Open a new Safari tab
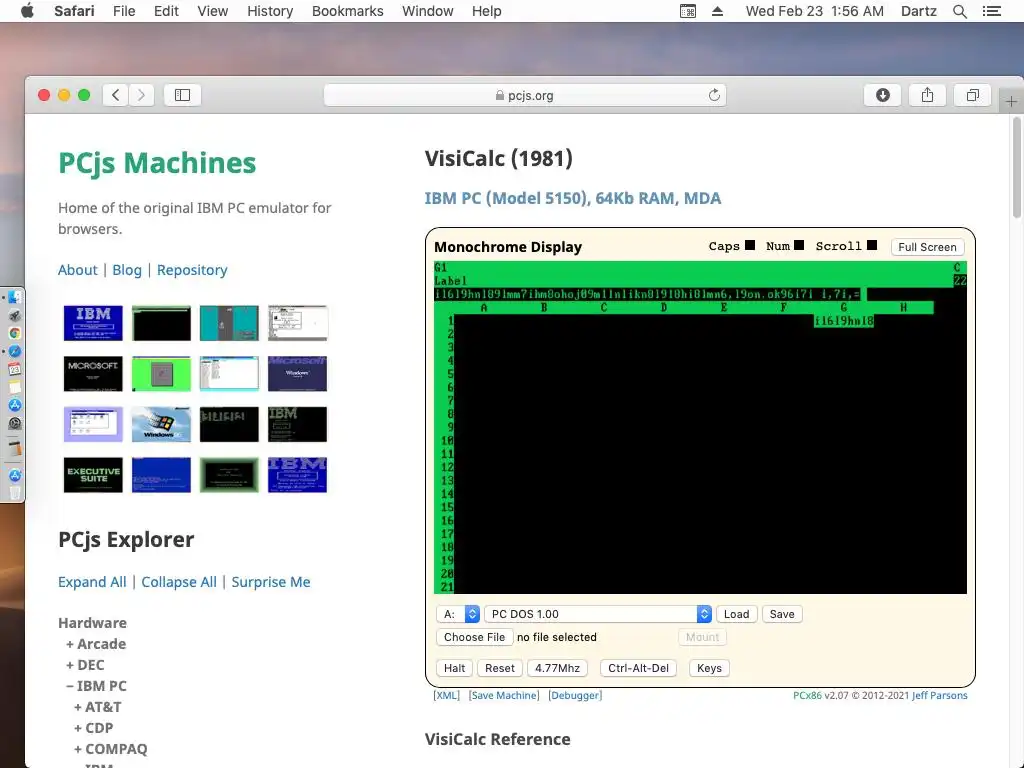The image size is (1024, 768). pos(1011,102)
